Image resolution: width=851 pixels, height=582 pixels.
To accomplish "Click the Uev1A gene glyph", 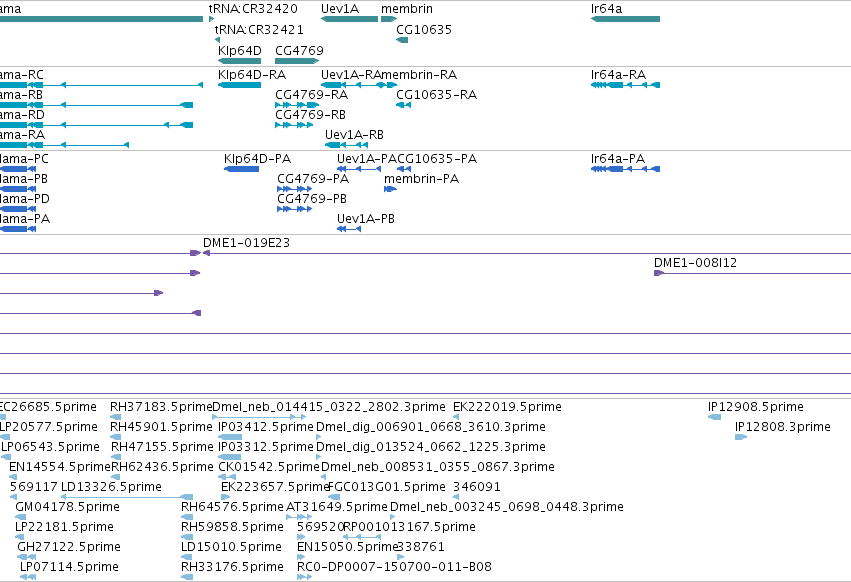I will [x=350, y=19].
